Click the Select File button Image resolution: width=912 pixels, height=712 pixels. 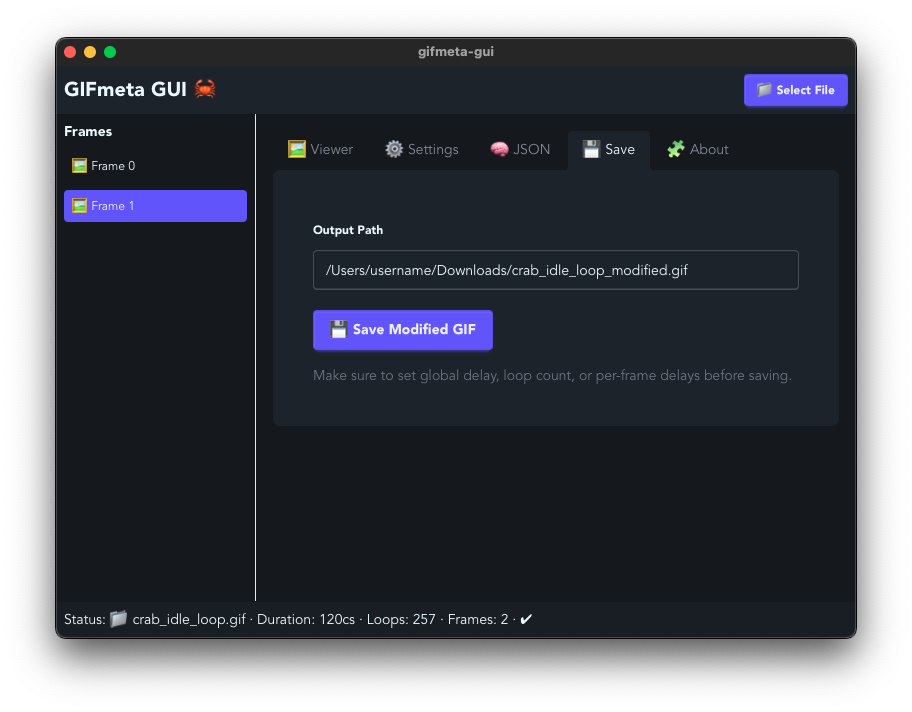(796, 89)
